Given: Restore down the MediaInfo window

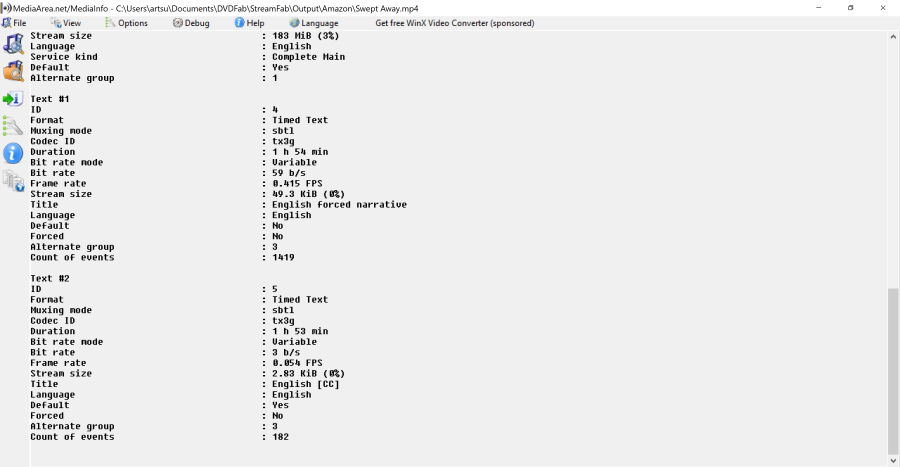Looking at the screenshot, I should [x=850, y=8].
